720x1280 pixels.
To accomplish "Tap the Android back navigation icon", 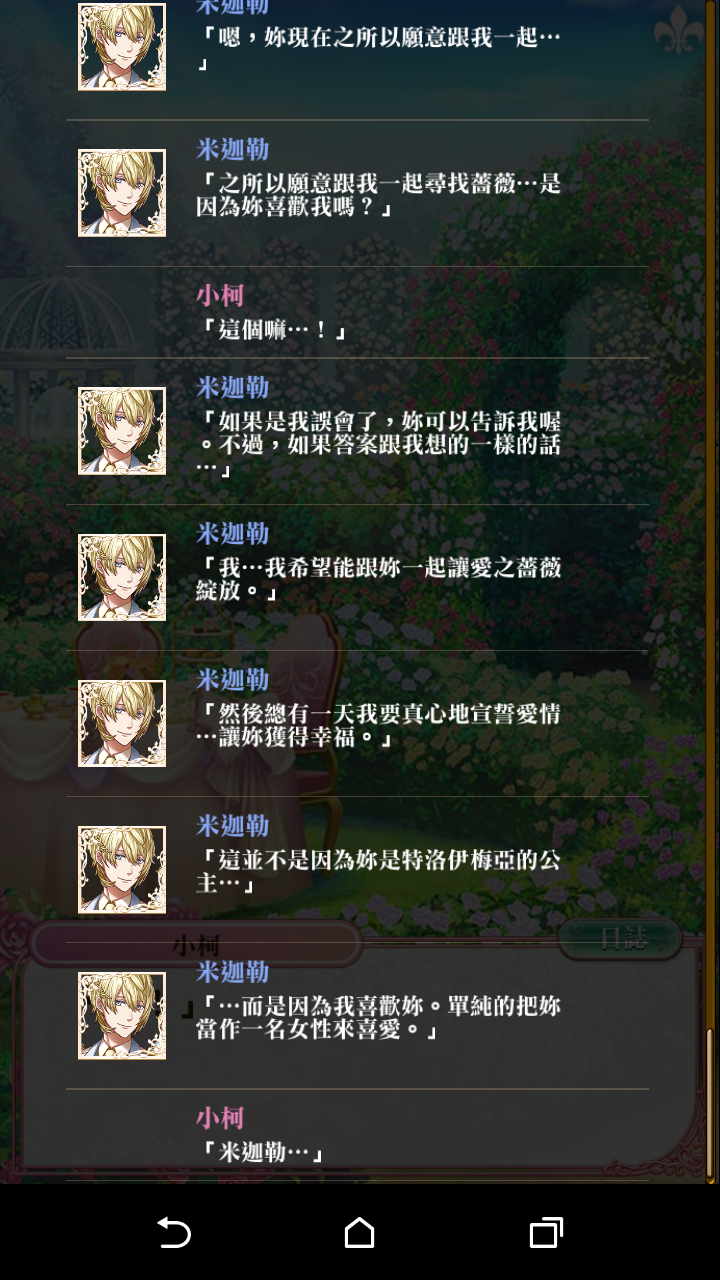I will point(174,1232).
